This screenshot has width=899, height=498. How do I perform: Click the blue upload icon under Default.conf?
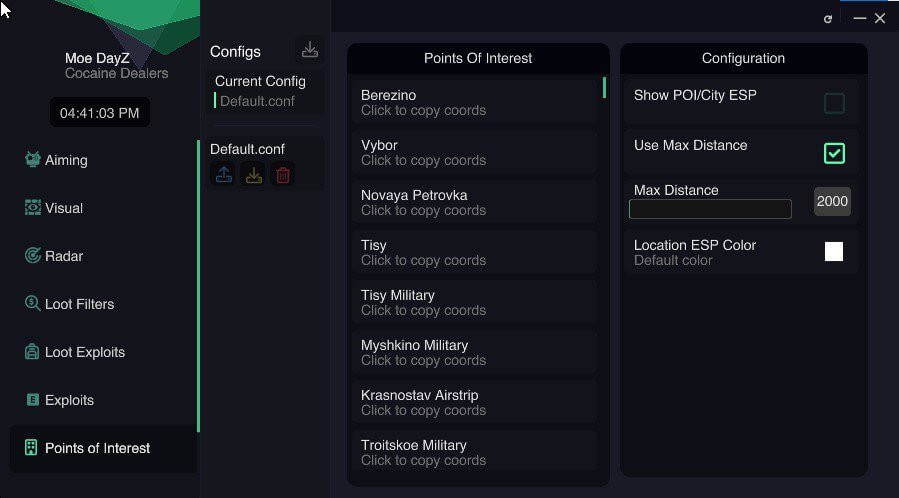224,174
